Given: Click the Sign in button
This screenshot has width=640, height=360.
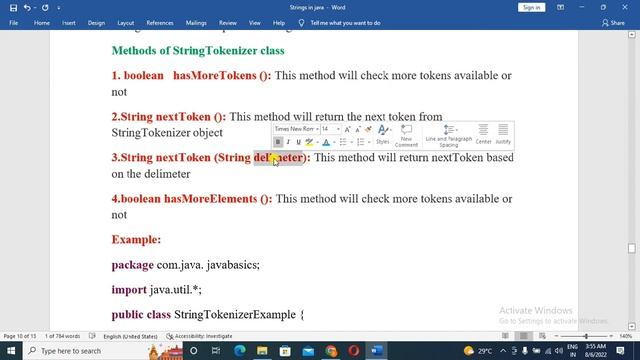Looking at the screenshot, I should coord(531,7).
